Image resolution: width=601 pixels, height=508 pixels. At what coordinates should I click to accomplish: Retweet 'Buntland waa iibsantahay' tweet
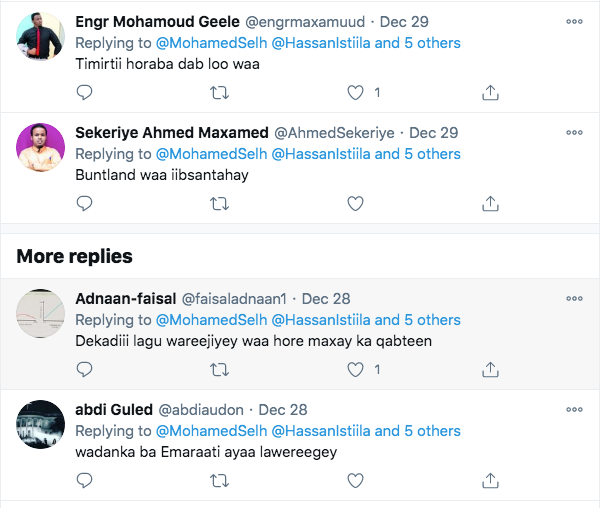coord(219,203)
